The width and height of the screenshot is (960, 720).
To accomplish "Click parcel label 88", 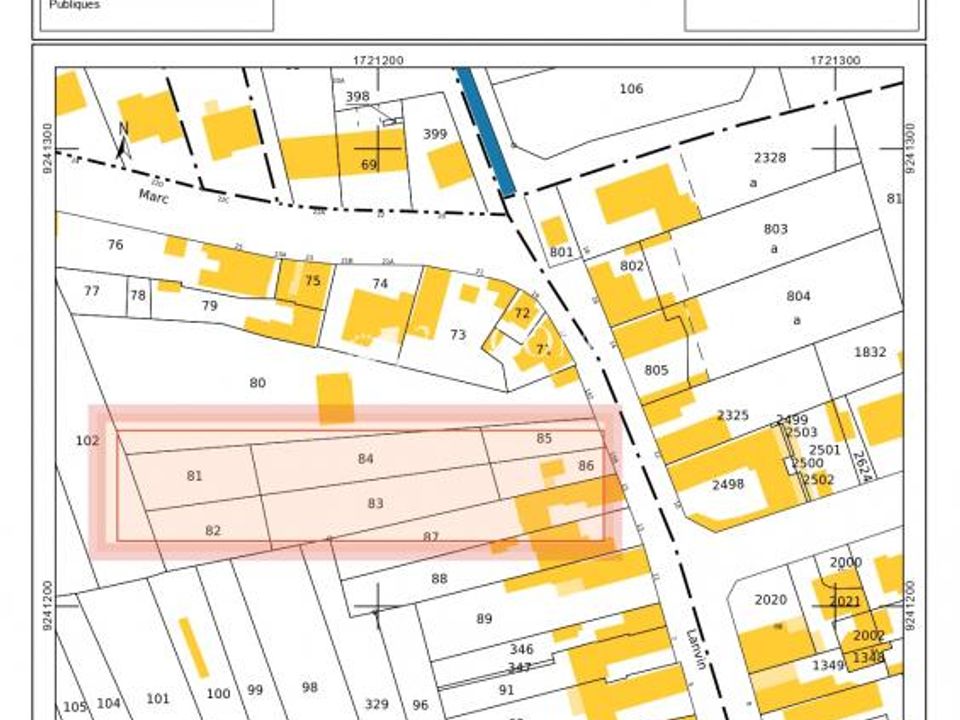I will (x=439, y=579).
